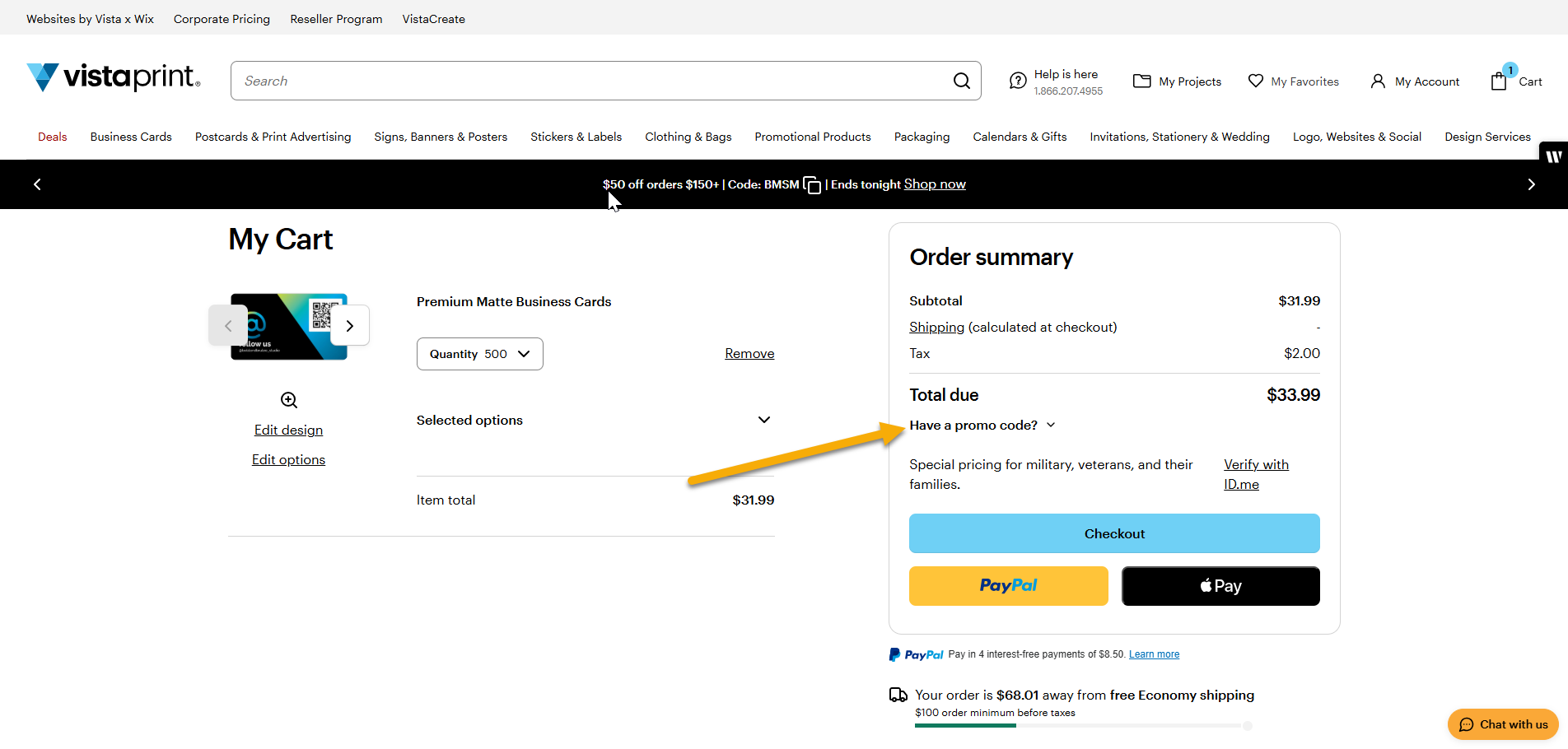Open the shopping cart bag icon

pyautogui.click(x=1499, y=81)
